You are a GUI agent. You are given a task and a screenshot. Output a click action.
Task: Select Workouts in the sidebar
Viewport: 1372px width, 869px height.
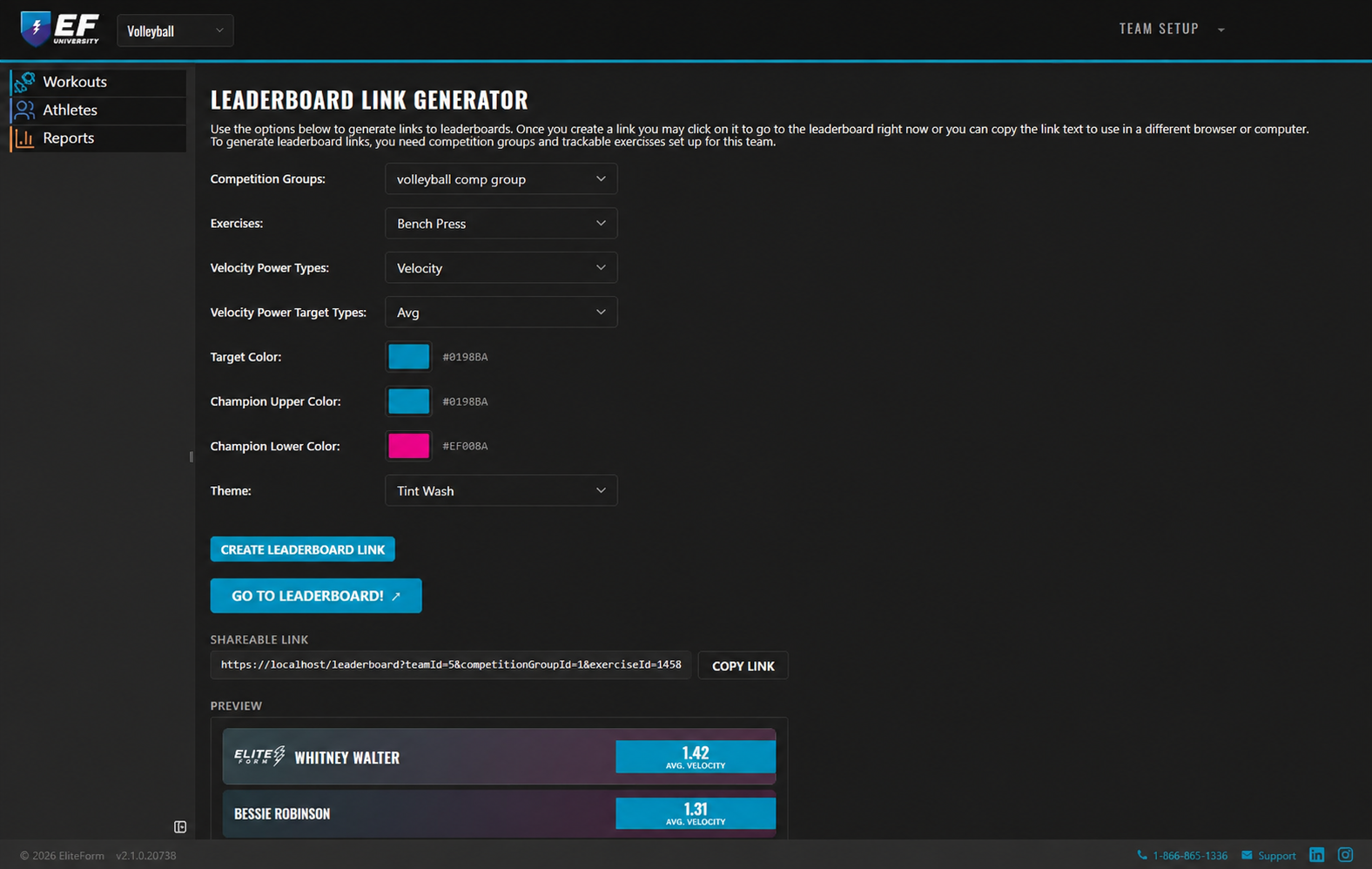point(98,82)
